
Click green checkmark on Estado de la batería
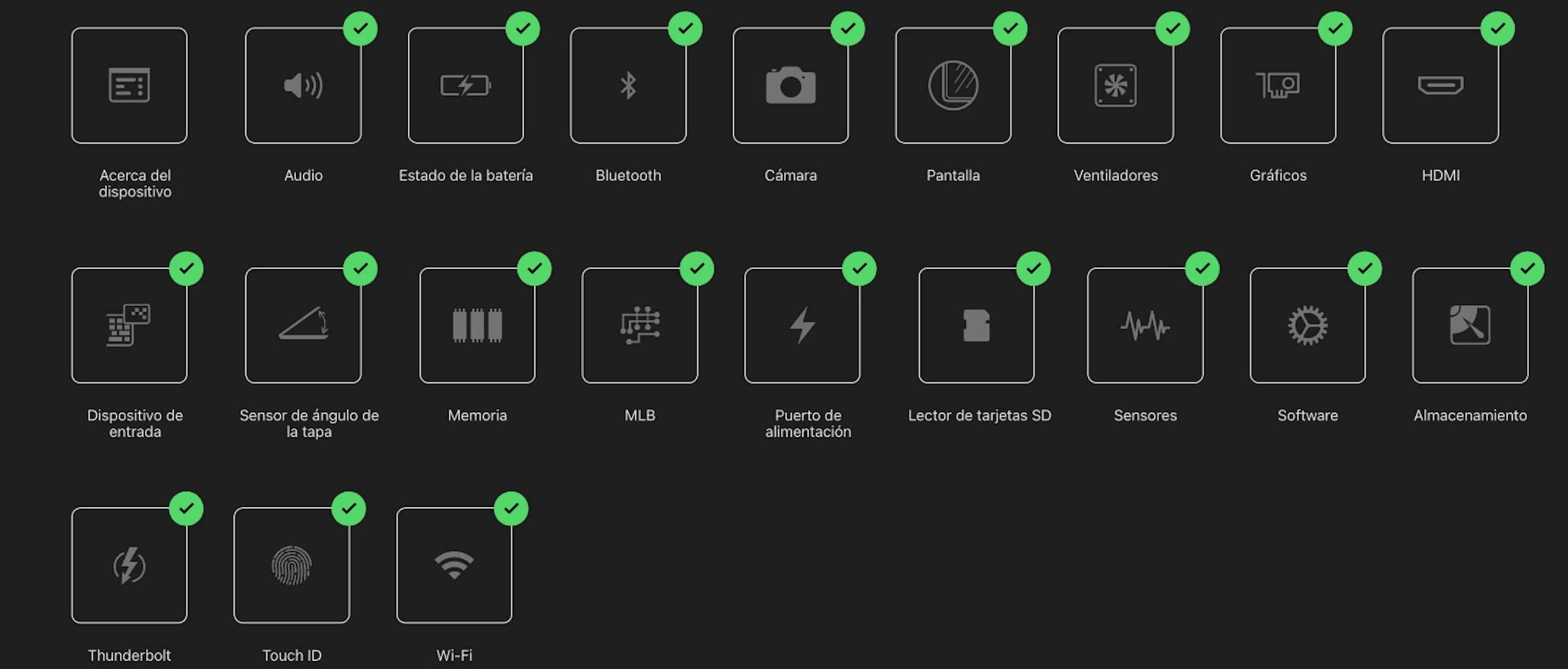[522, 29]
